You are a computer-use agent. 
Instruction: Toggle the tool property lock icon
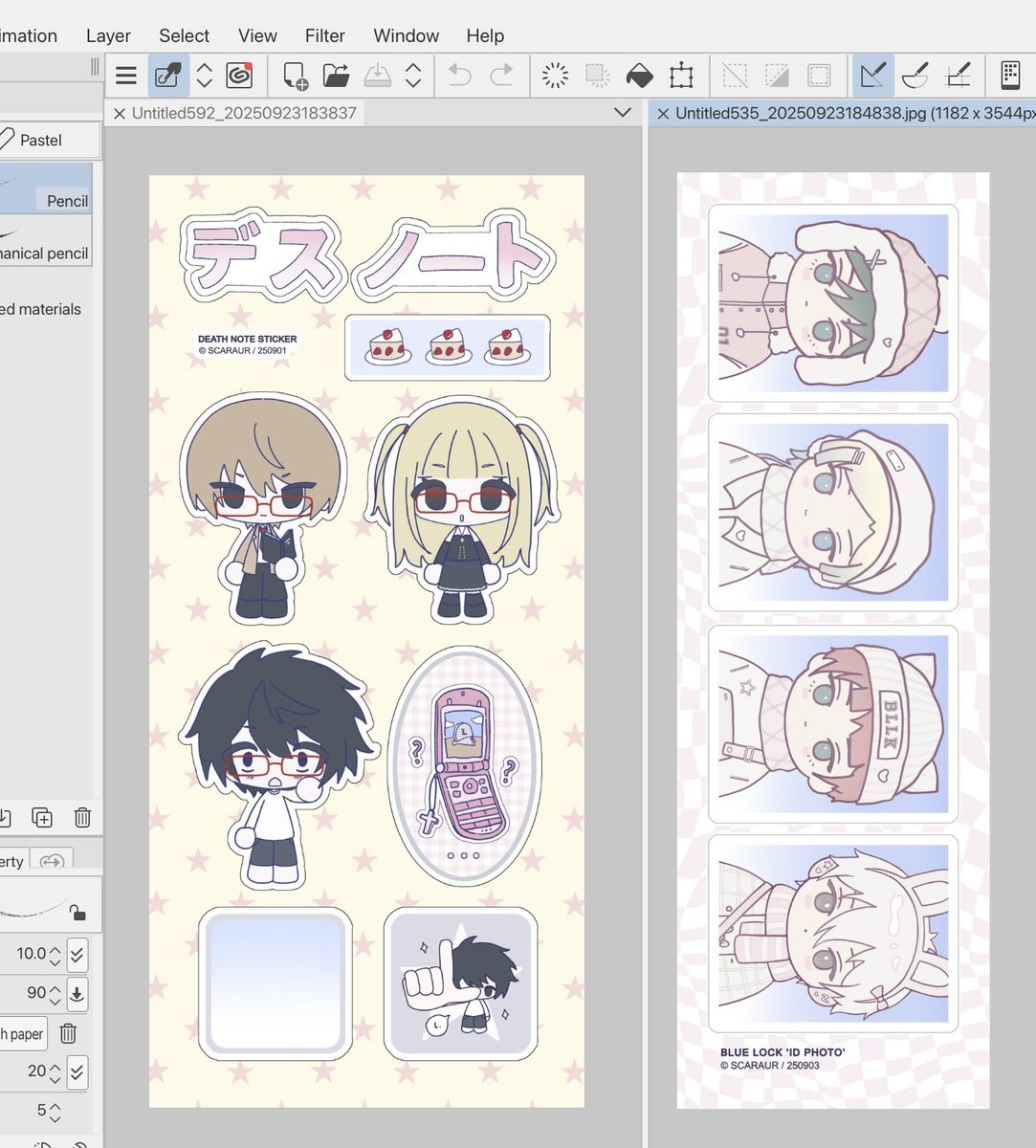(77, 912)
